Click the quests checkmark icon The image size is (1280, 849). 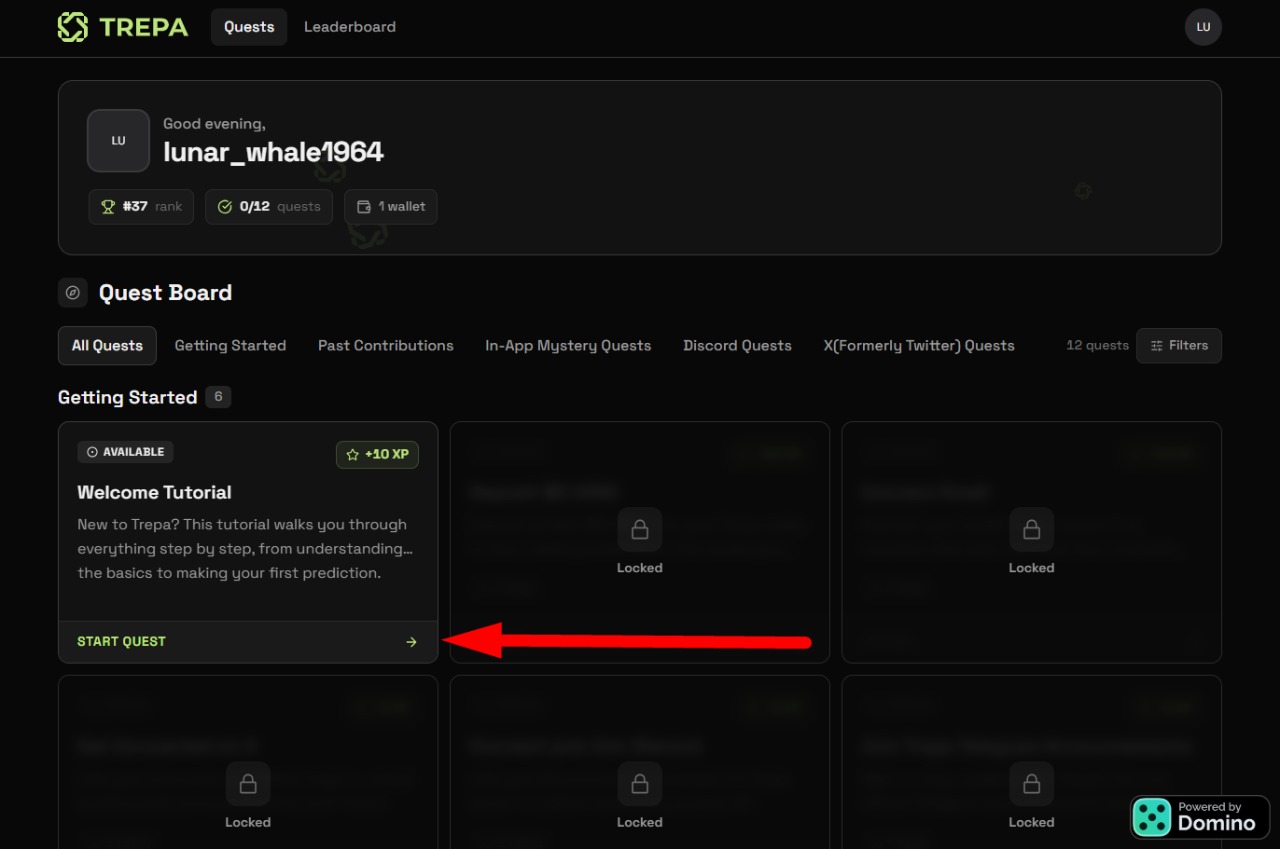(x=225, y=207)
